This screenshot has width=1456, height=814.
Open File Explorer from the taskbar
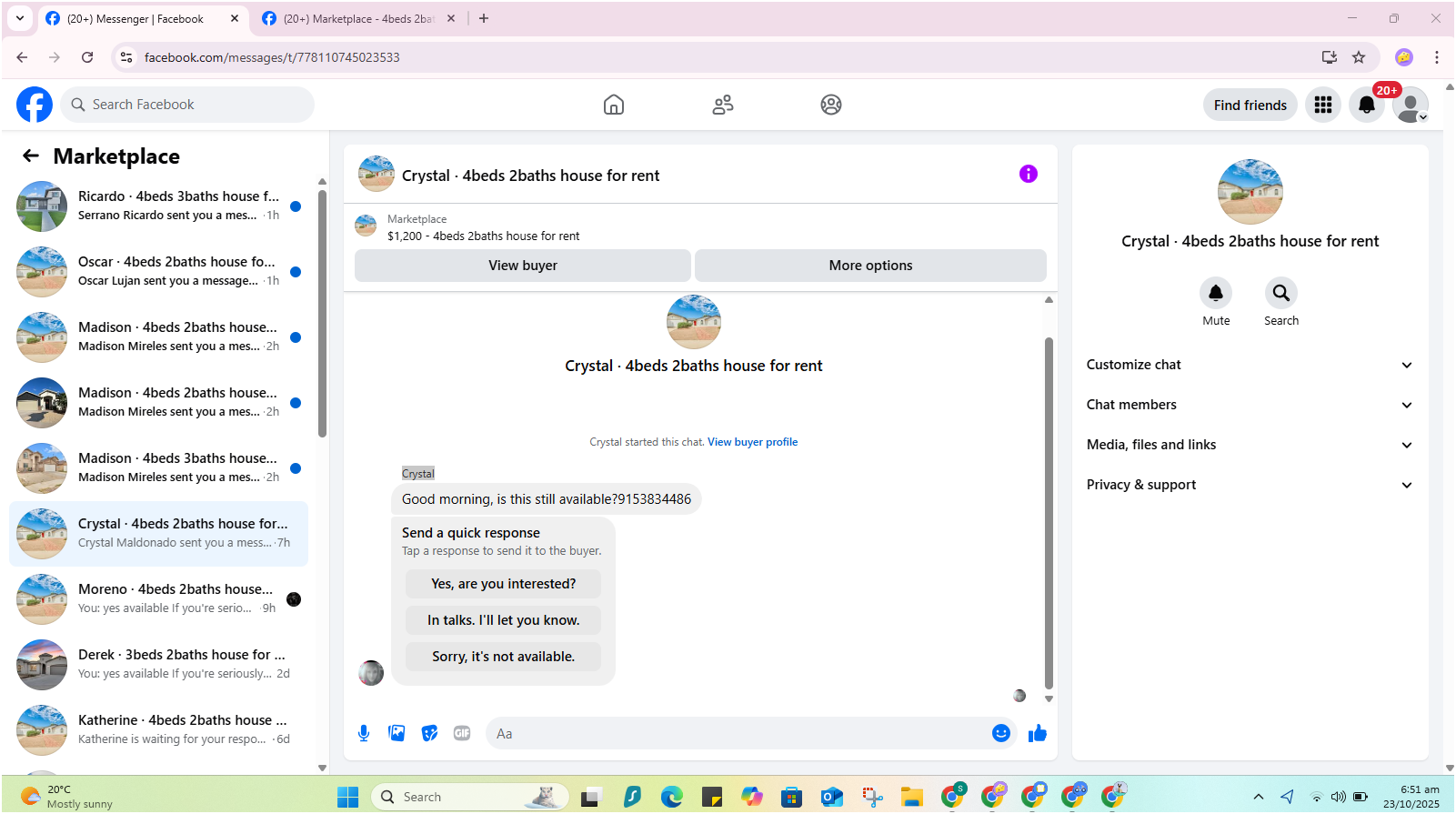point(912,797)
